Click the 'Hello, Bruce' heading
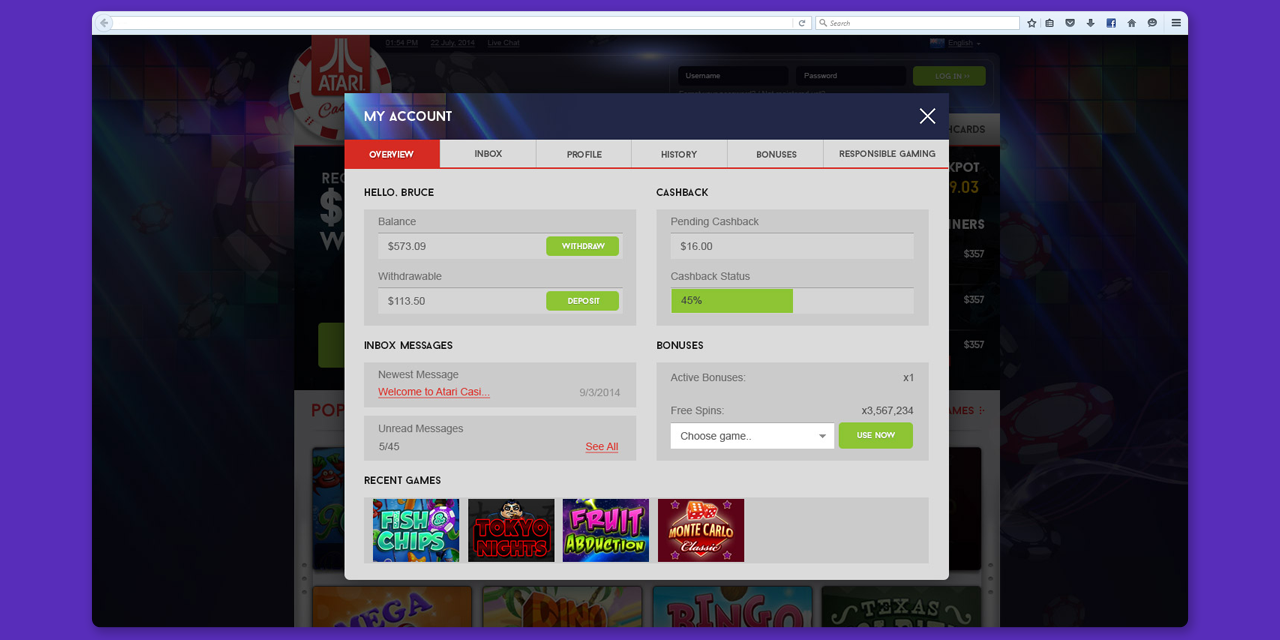1280x640 pixels. pos(399,192)
